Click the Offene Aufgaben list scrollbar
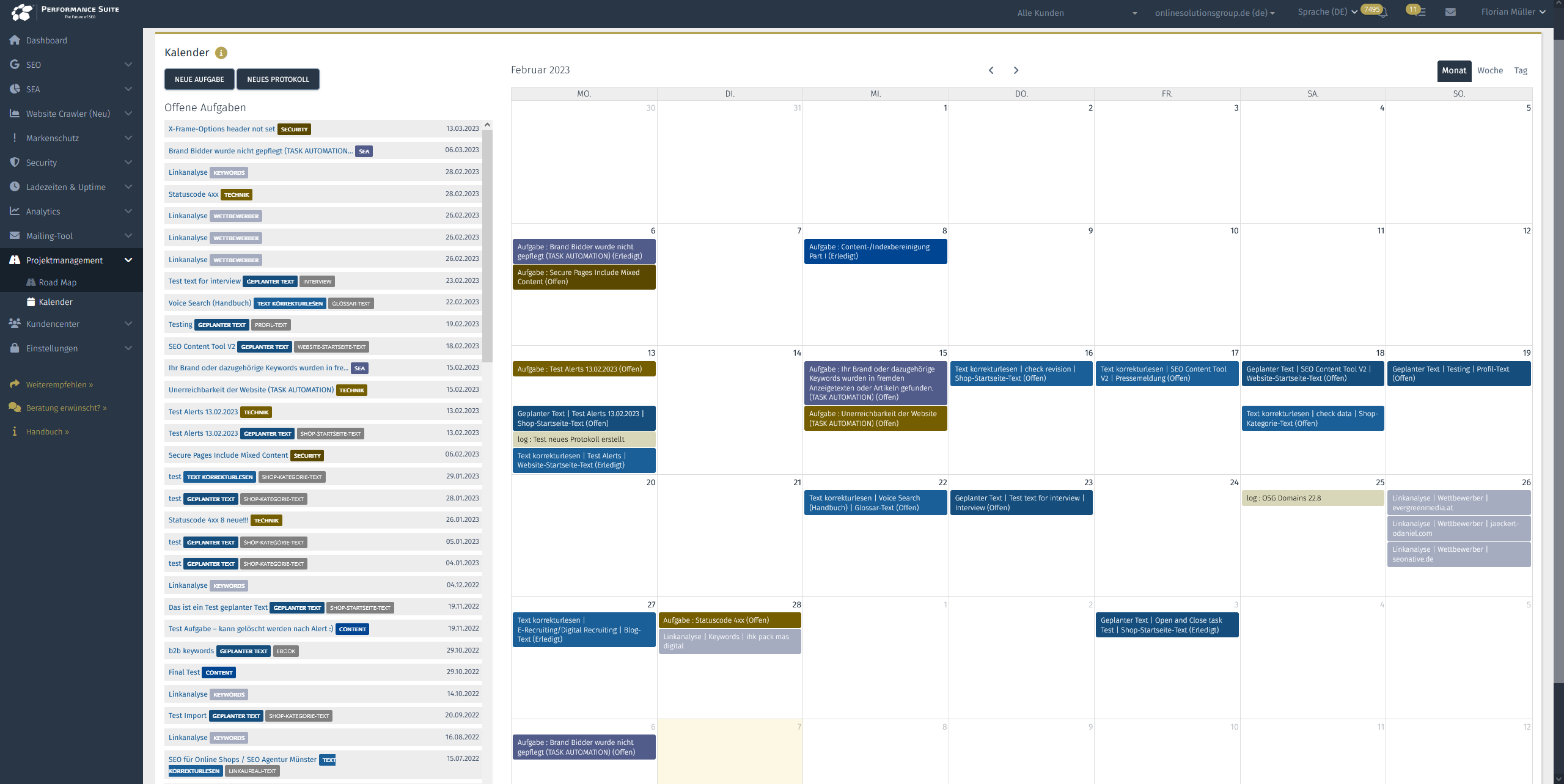This screenshot has width=1564, height=784. pyautogui.click(x=487, y=244)
